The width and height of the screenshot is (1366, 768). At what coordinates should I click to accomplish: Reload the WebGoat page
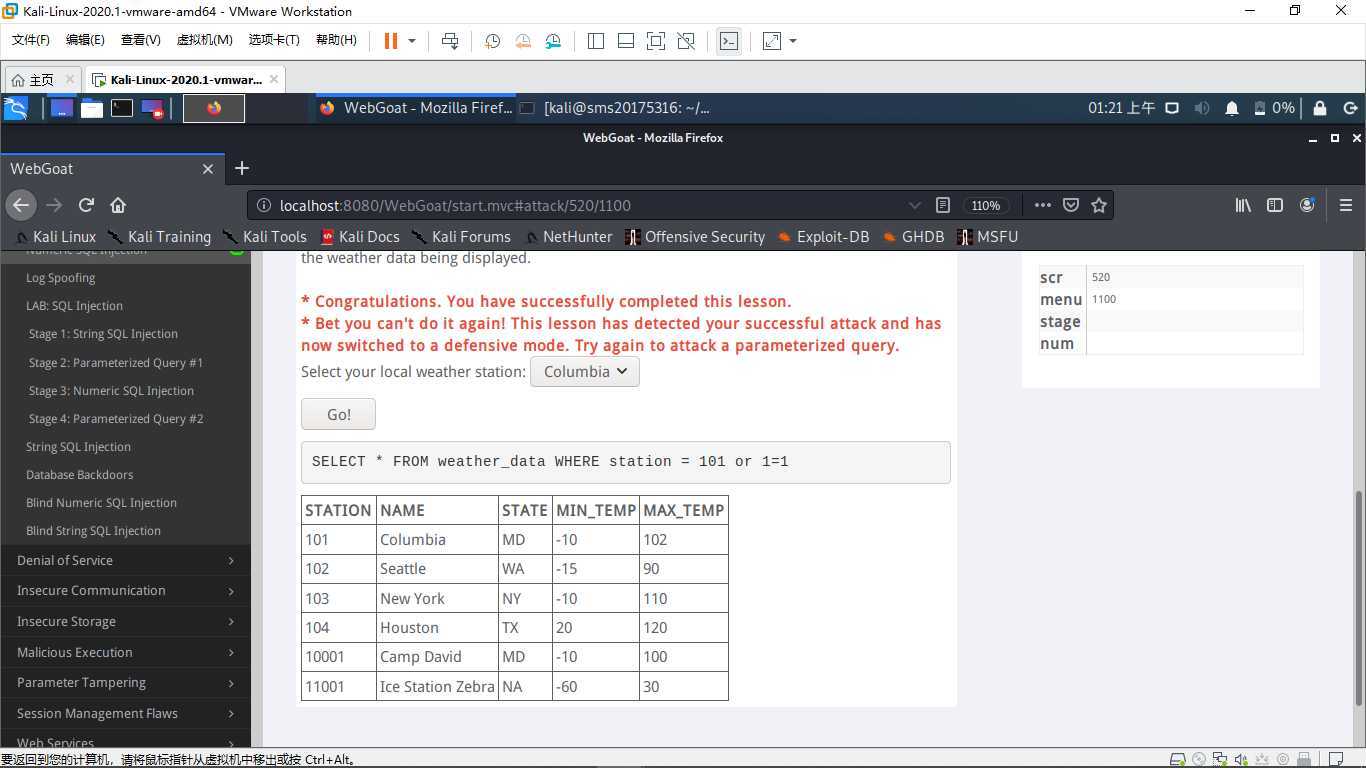coord(86,205)
